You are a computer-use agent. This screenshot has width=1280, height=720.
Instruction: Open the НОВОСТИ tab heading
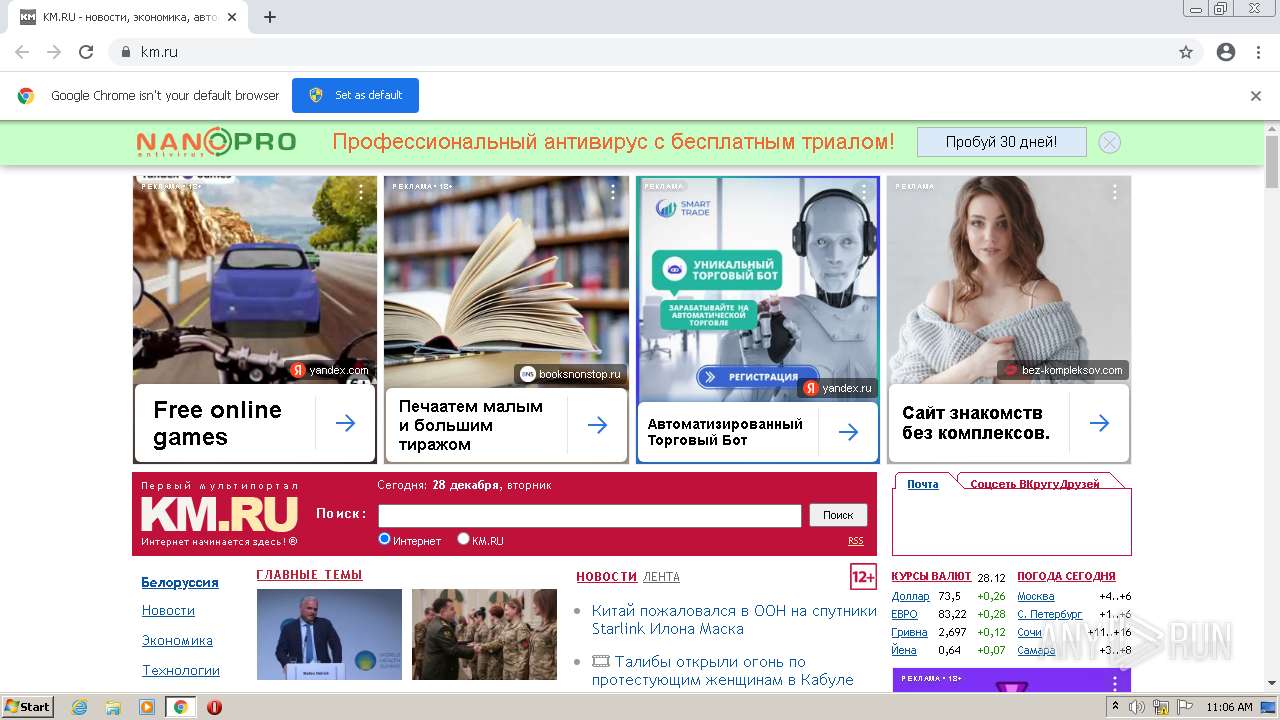coord(606,577)
